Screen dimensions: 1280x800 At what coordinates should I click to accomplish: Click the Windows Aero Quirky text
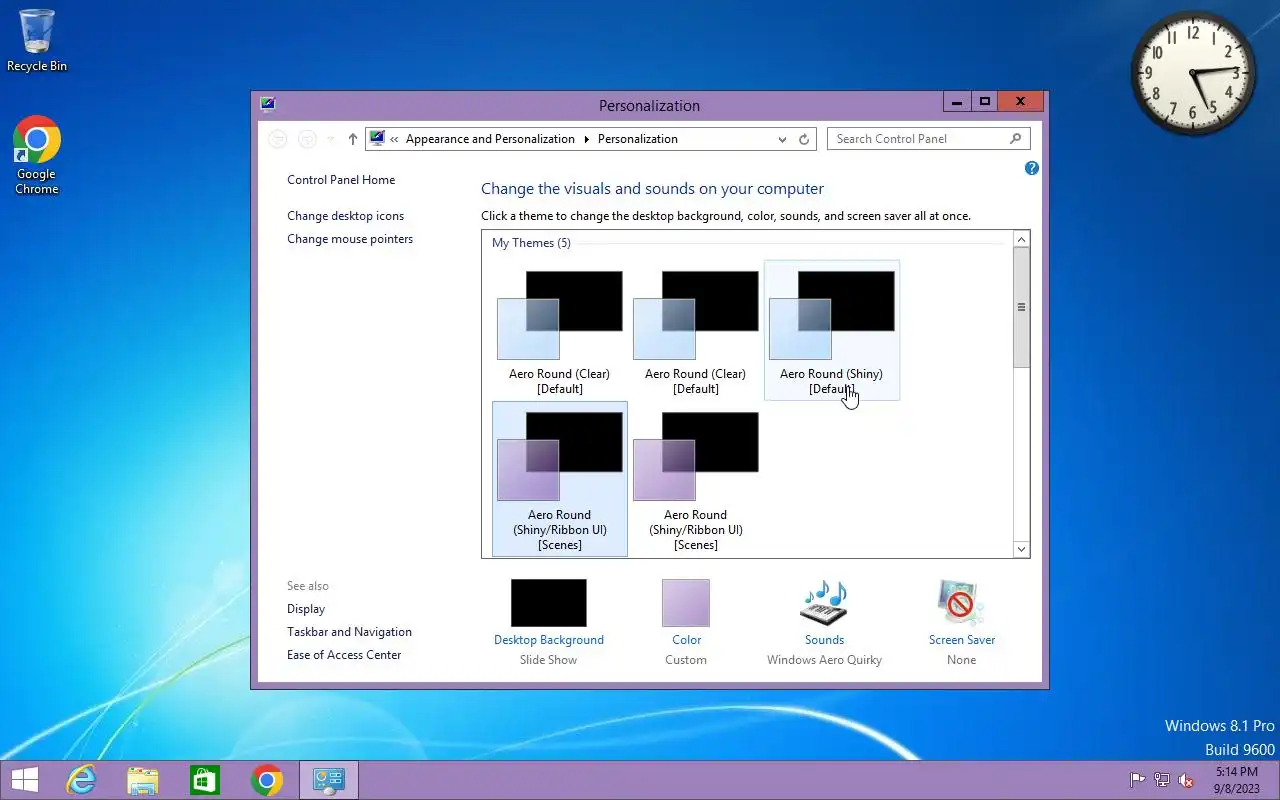[x=824, y=660]
